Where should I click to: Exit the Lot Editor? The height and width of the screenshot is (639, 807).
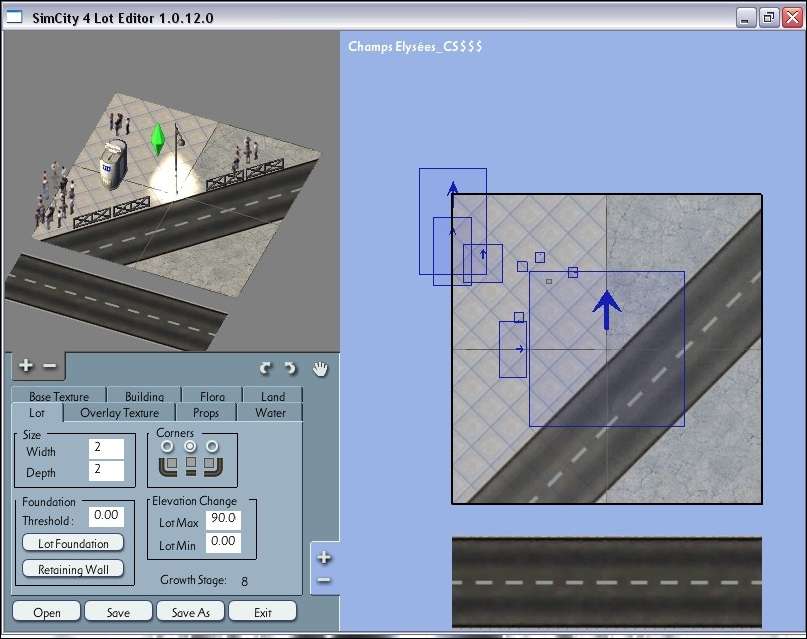262,612
